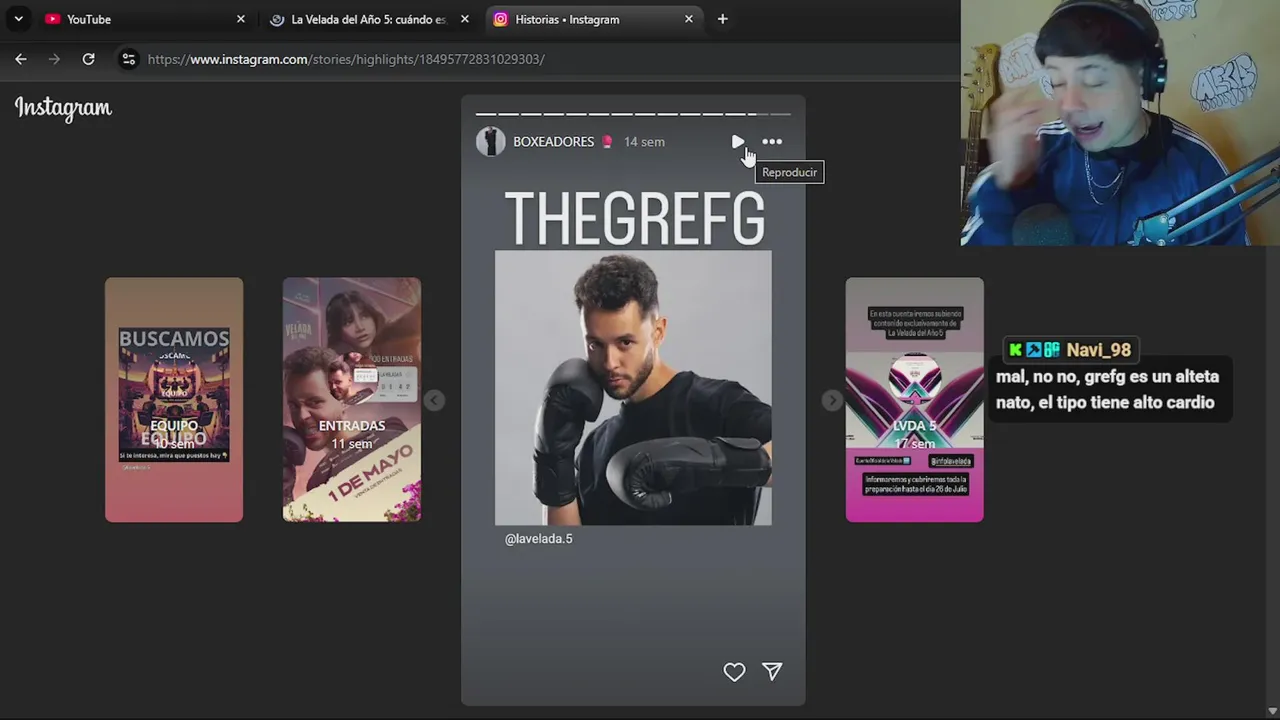Open the BOXEADORES highlight profile picture
Screen dimensions: 1280x720
tap(490, 142)
